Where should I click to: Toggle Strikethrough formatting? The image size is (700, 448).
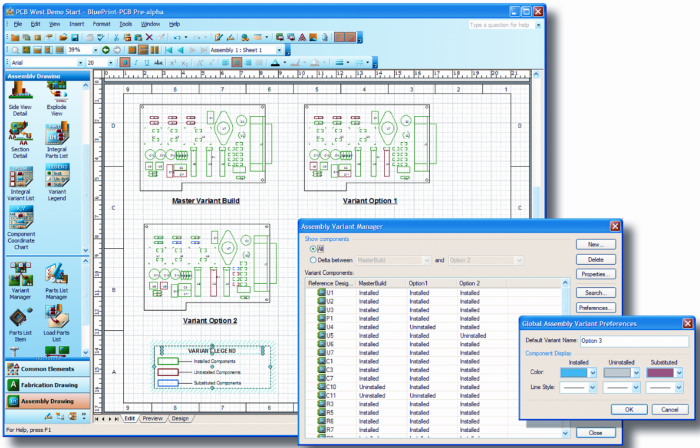[x=158, y=63]
